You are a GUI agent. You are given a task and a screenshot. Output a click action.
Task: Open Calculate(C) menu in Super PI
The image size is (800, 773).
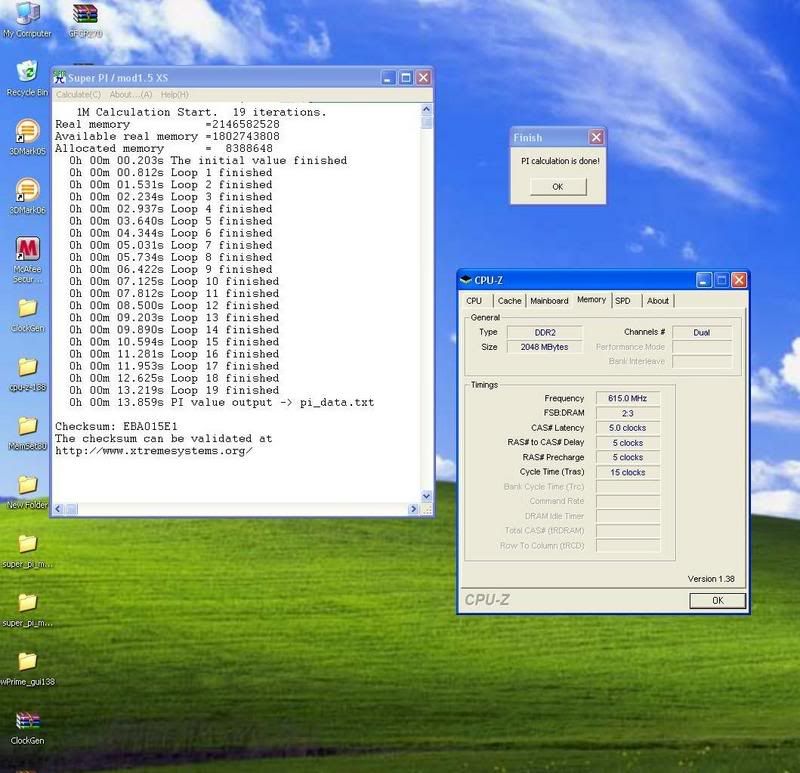[78, 94]
